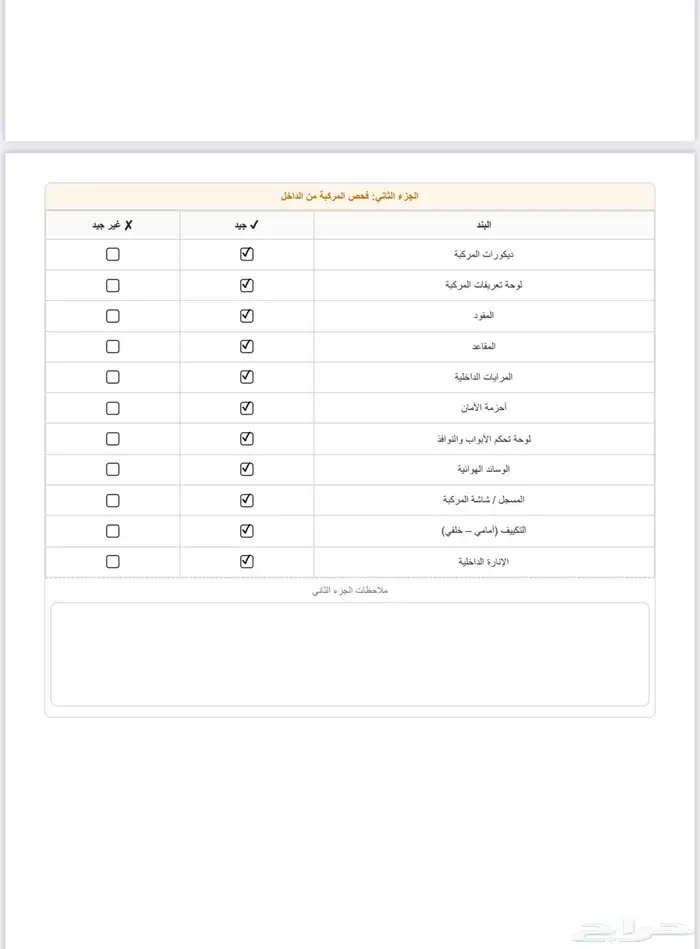Check غير جيد for المقود
The image size is (700, 949).
click(112, 315)
